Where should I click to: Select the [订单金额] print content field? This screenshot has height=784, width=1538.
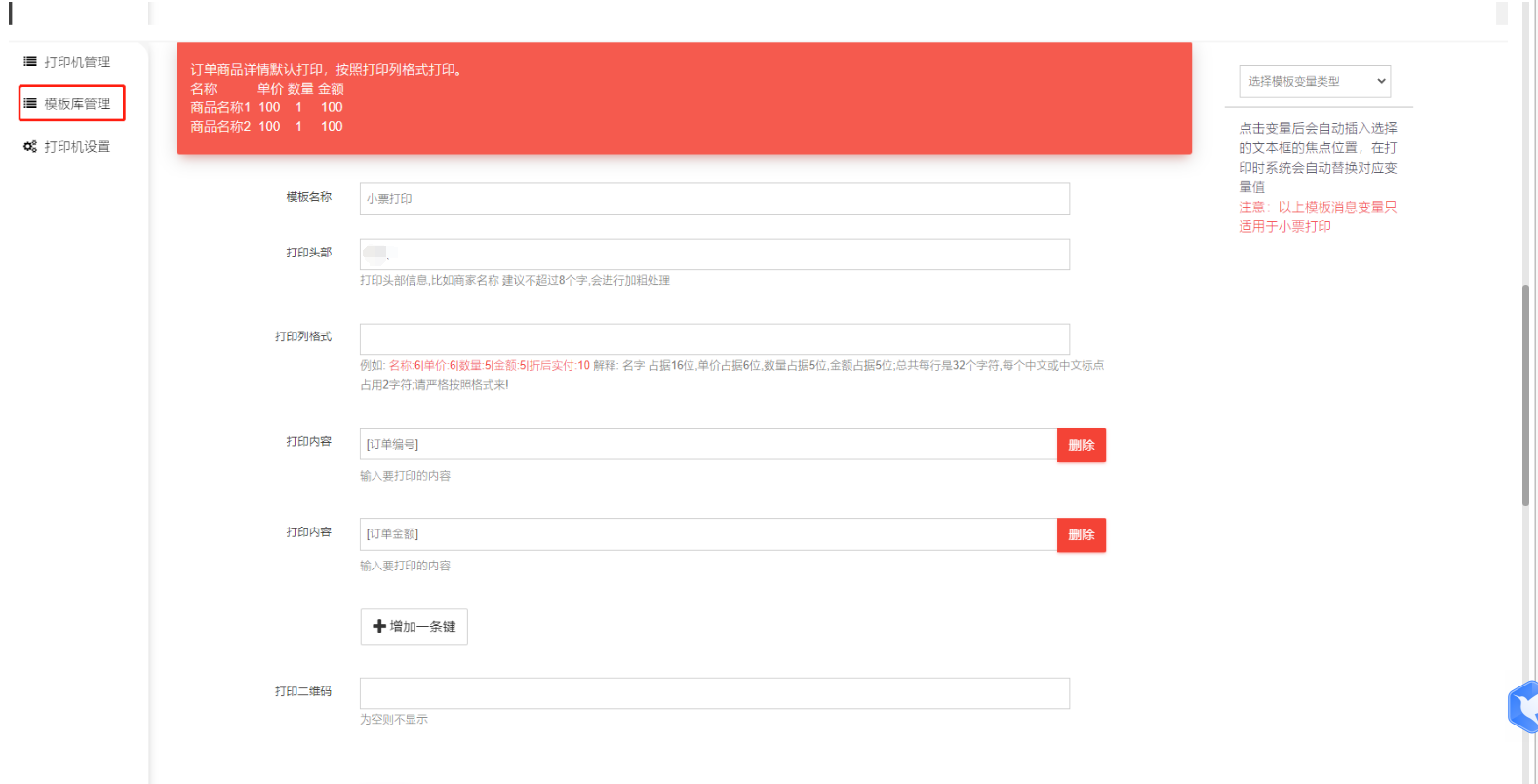point(707,534)
